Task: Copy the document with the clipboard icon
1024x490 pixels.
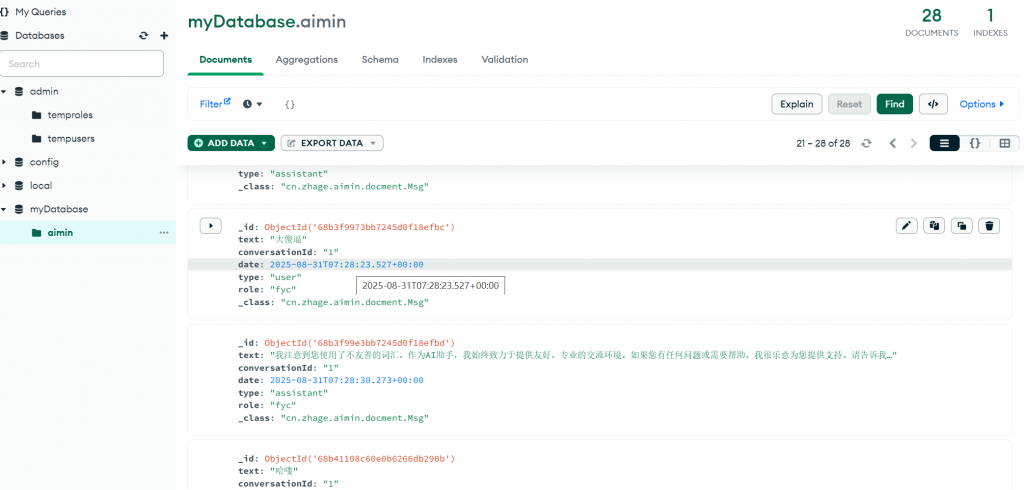Action: 934,226
